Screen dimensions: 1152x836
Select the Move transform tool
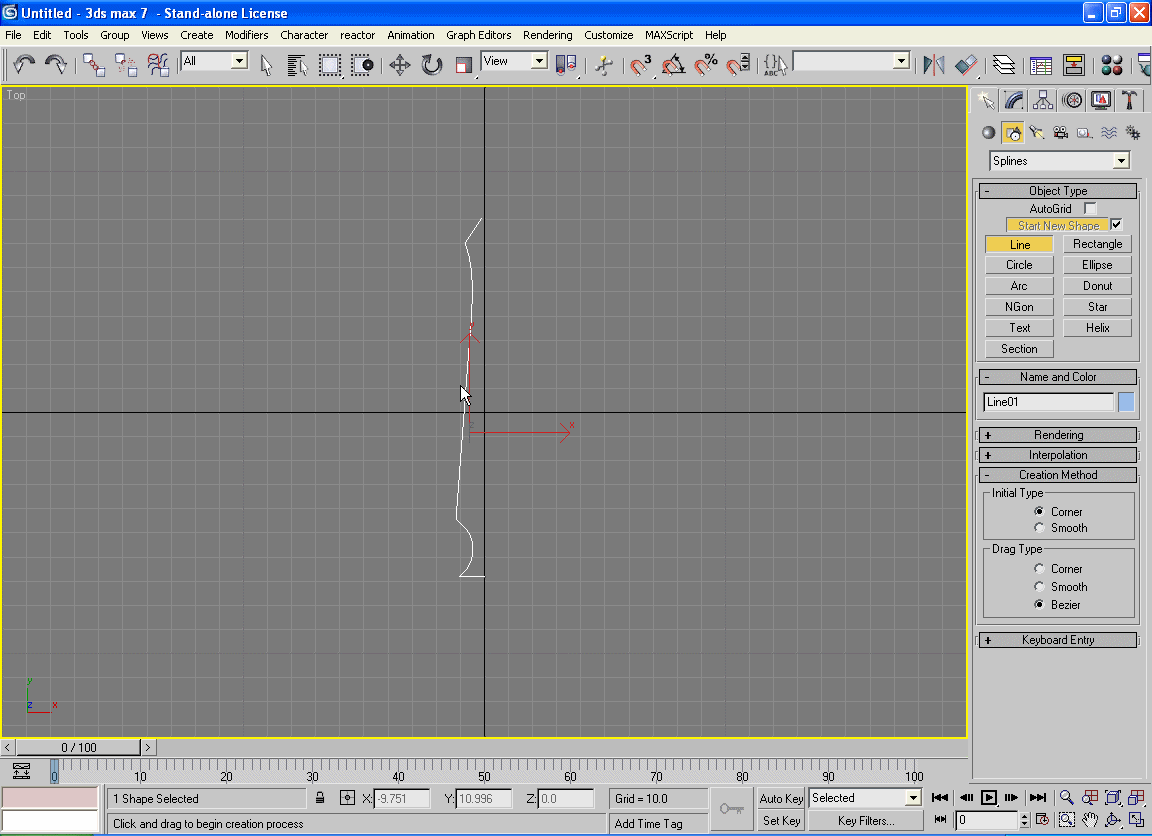tap(399, 65)
